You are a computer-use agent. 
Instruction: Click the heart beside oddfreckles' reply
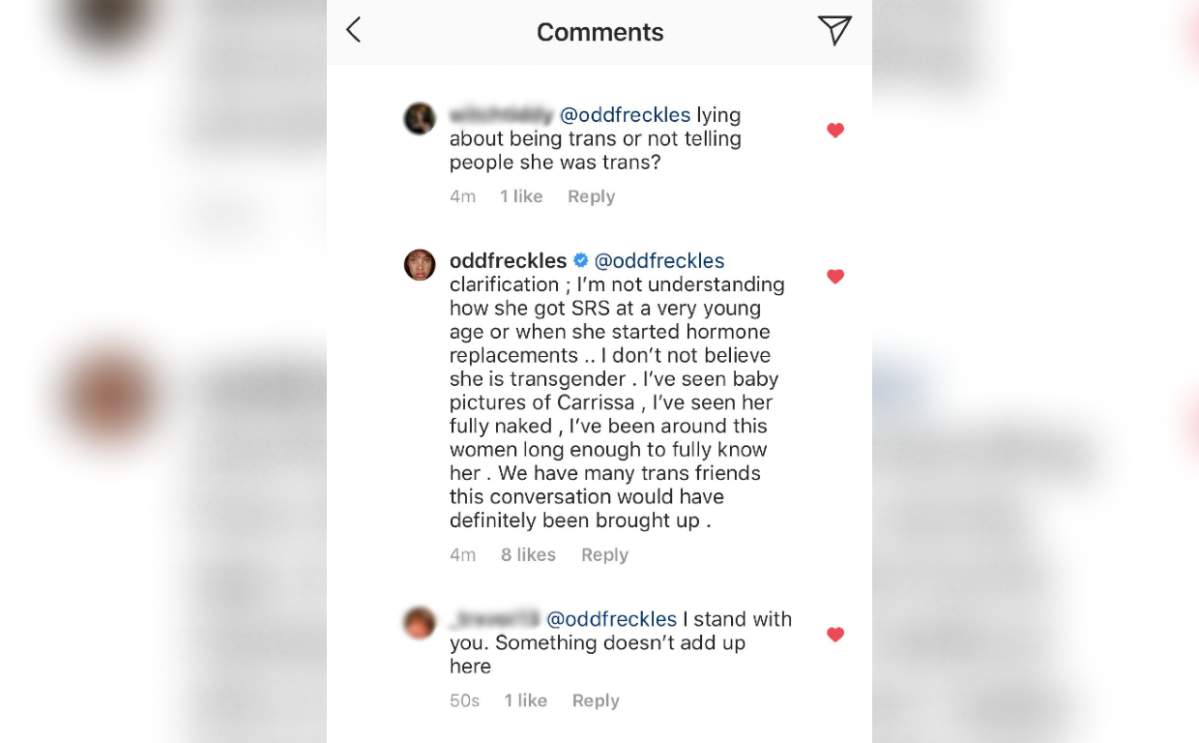(x=835, y=277)
